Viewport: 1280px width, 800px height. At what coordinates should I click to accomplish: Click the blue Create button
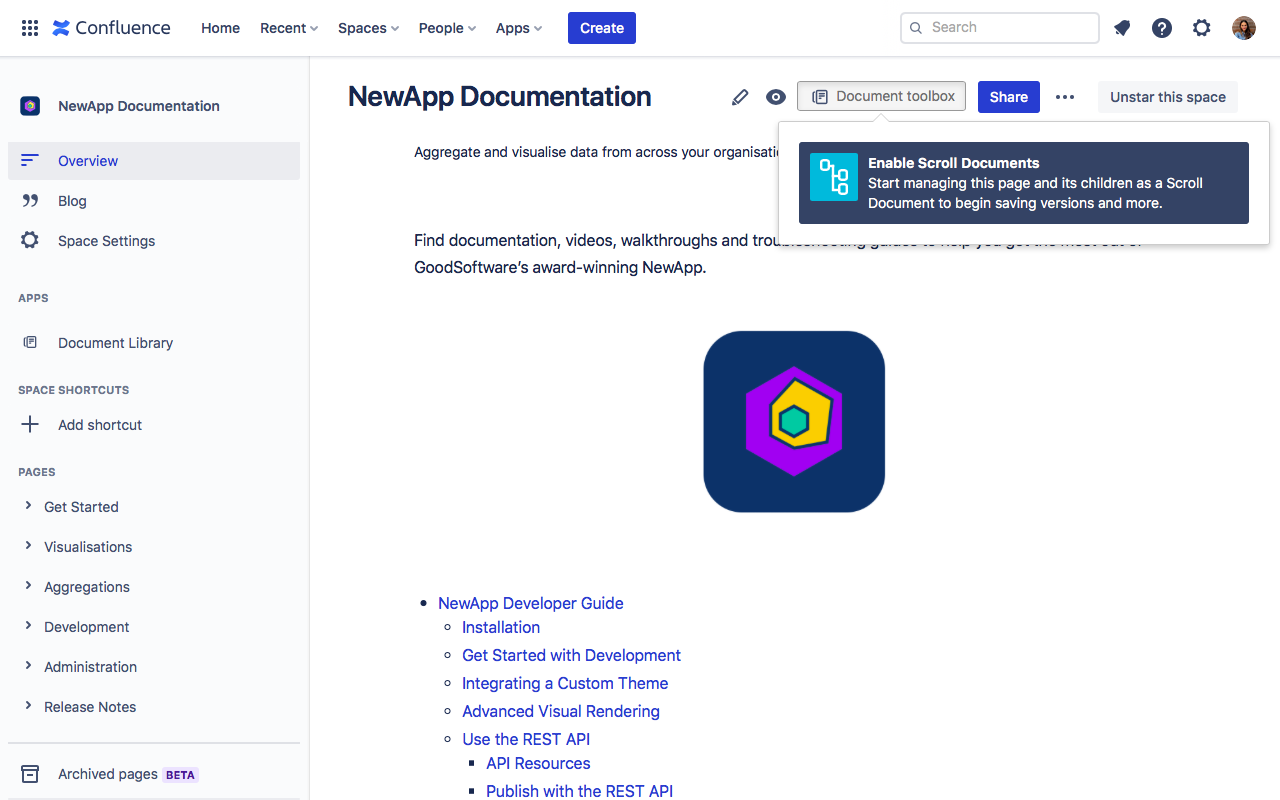[601, 28]
